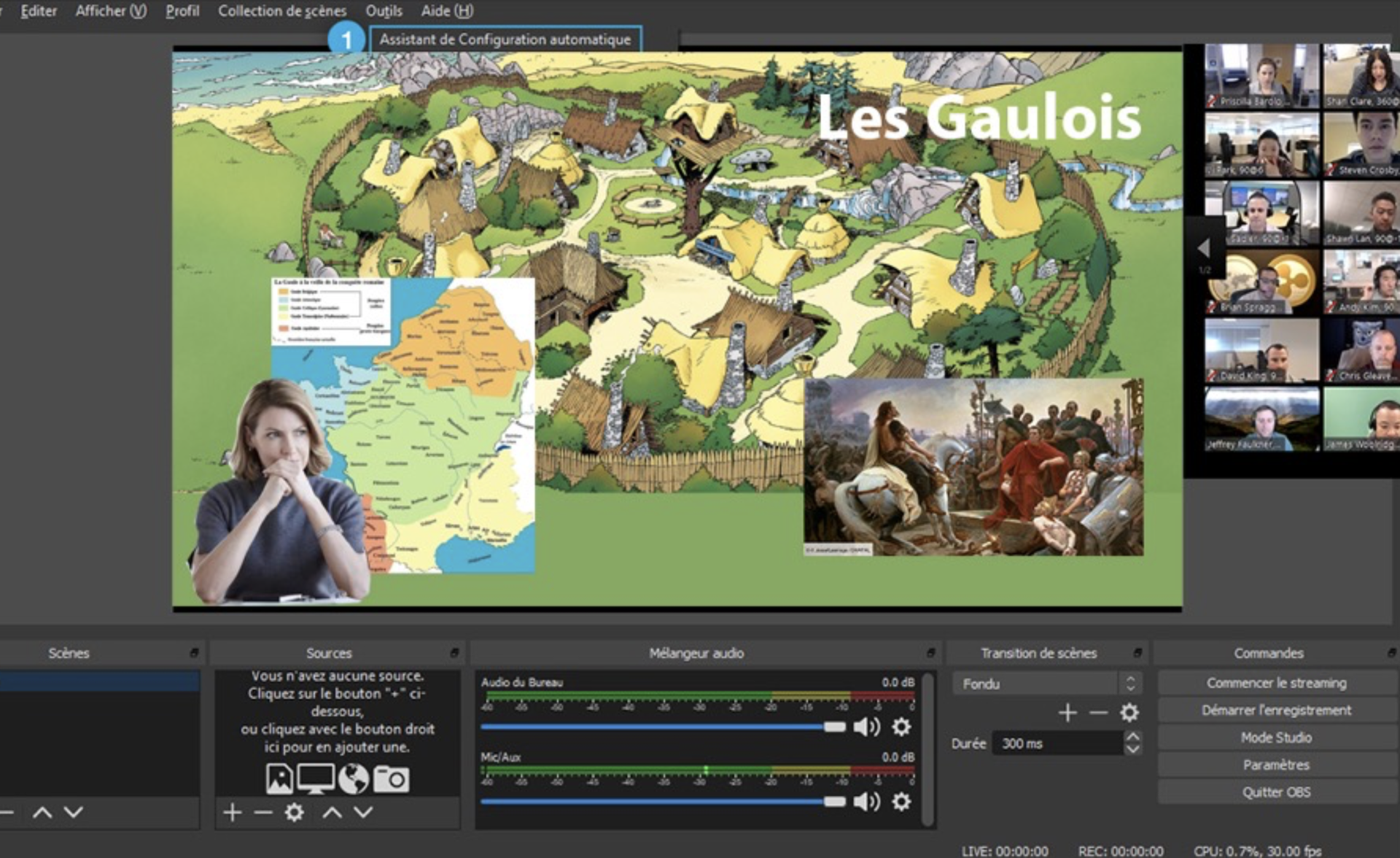Undock the Commandes panel
Image resolution: width=1400 pixels, height=858 pixels.
point(1391,652)
